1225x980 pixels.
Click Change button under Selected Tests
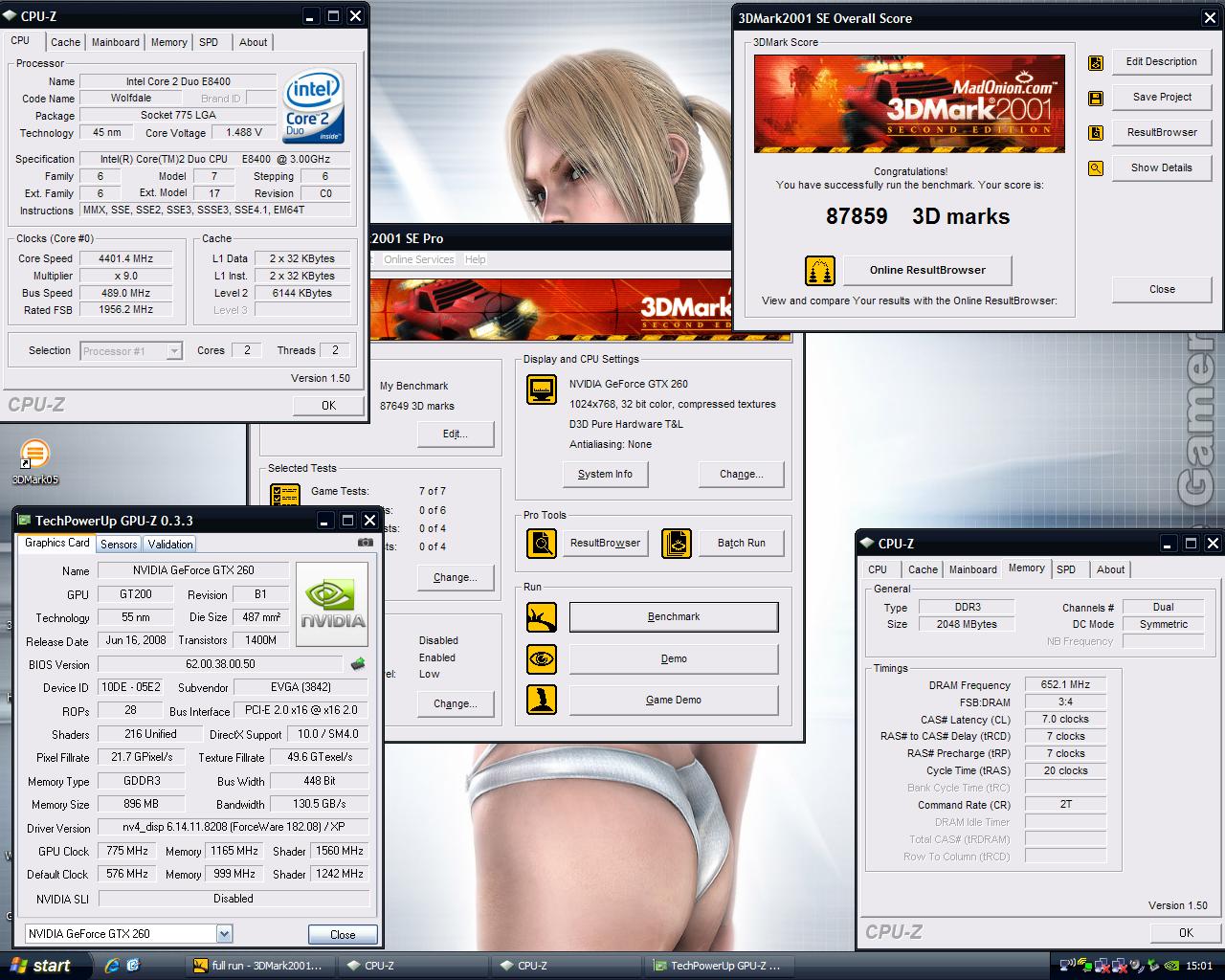pyautogui.click(x=455, y=577)
